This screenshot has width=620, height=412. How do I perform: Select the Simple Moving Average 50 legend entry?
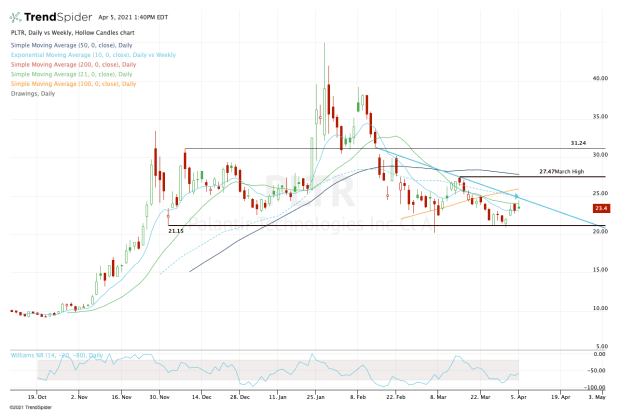[x=64, y=47]
